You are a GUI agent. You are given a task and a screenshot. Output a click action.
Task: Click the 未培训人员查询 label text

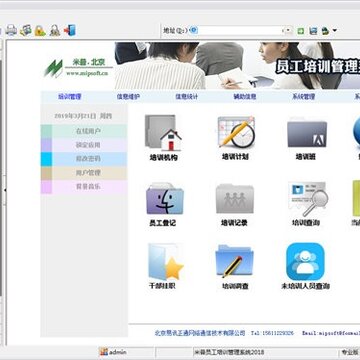click(305, 286)
